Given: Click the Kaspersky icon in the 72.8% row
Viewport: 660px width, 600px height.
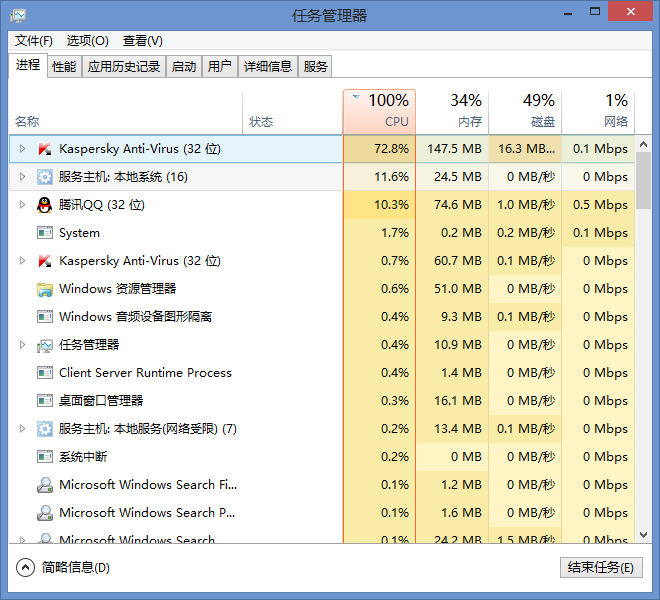Looking at the screenshot, I should (45, 149).
